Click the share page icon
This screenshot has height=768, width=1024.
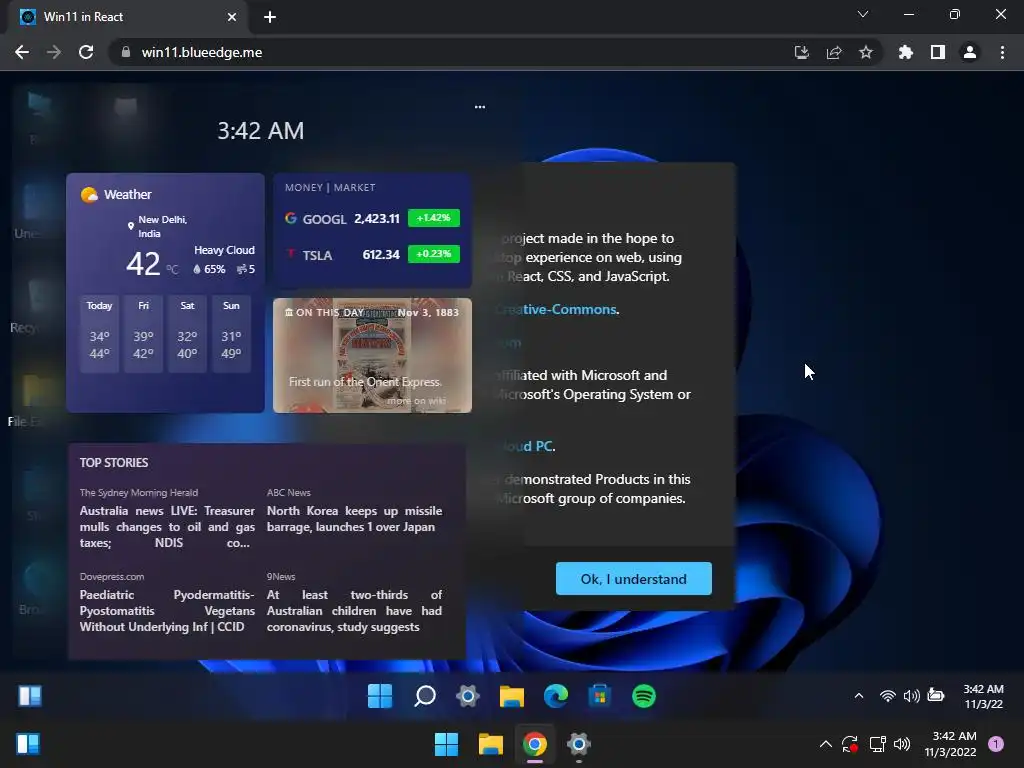tap(834, 52)
